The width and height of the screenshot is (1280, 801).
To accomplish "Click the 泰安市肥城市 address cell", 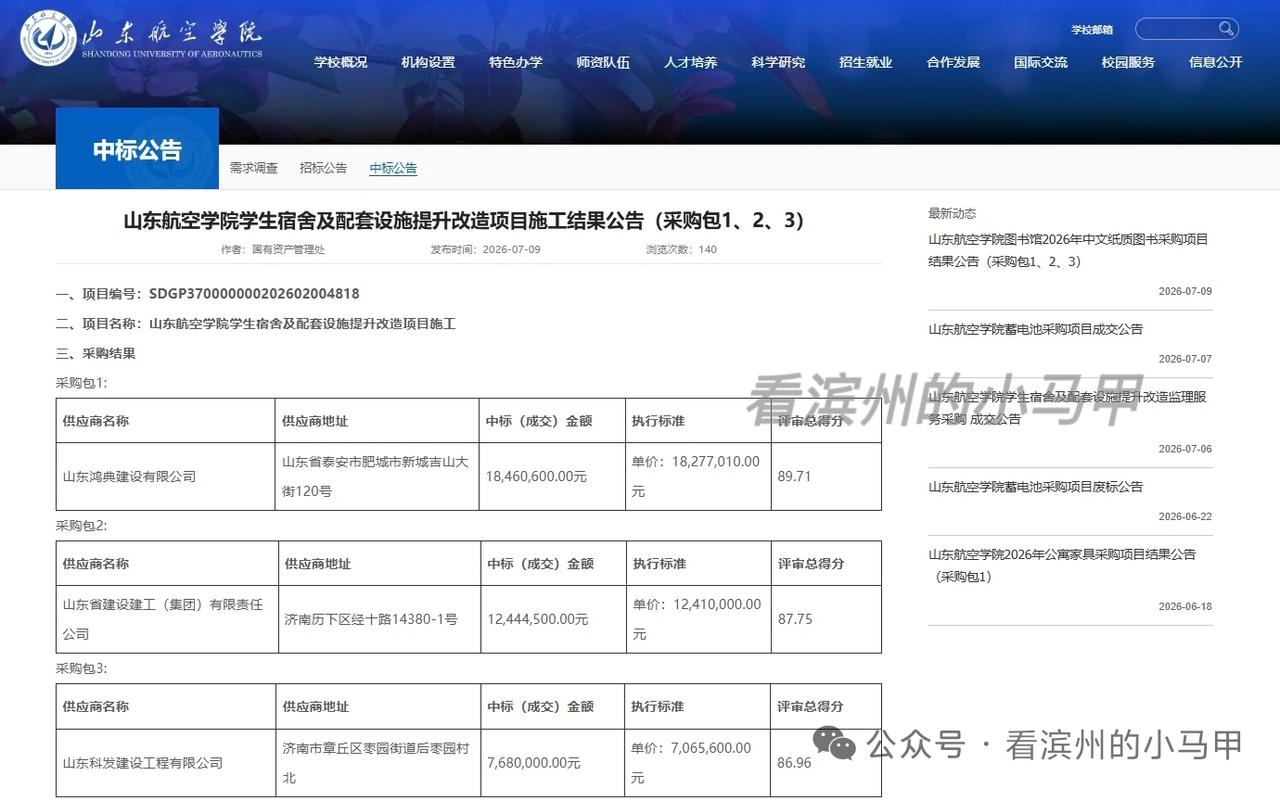I will (377, 476).
